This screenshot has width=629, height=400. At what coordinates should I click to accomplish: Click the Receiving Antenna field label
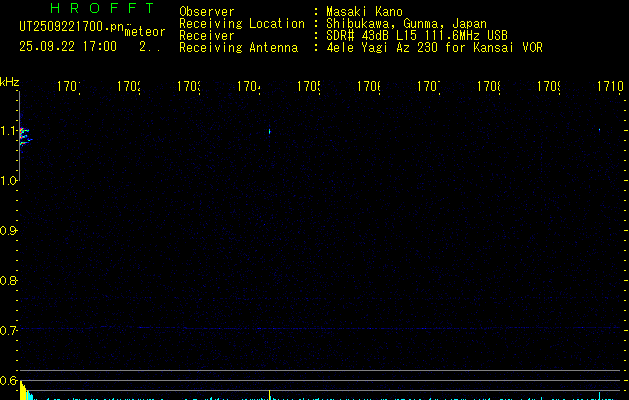pyautogui.click(x=238, y=47)
